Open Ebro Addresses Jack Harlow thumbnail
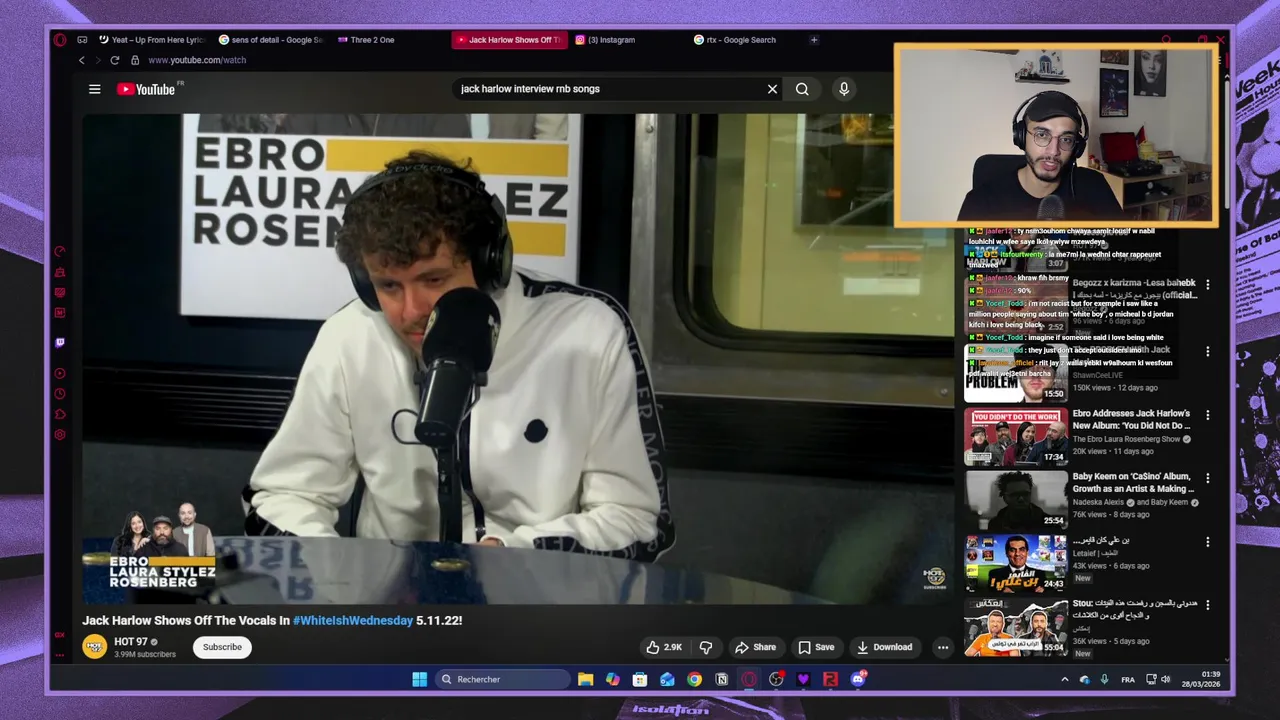This screenshot has width=1280, height=720. (1016, 436)
